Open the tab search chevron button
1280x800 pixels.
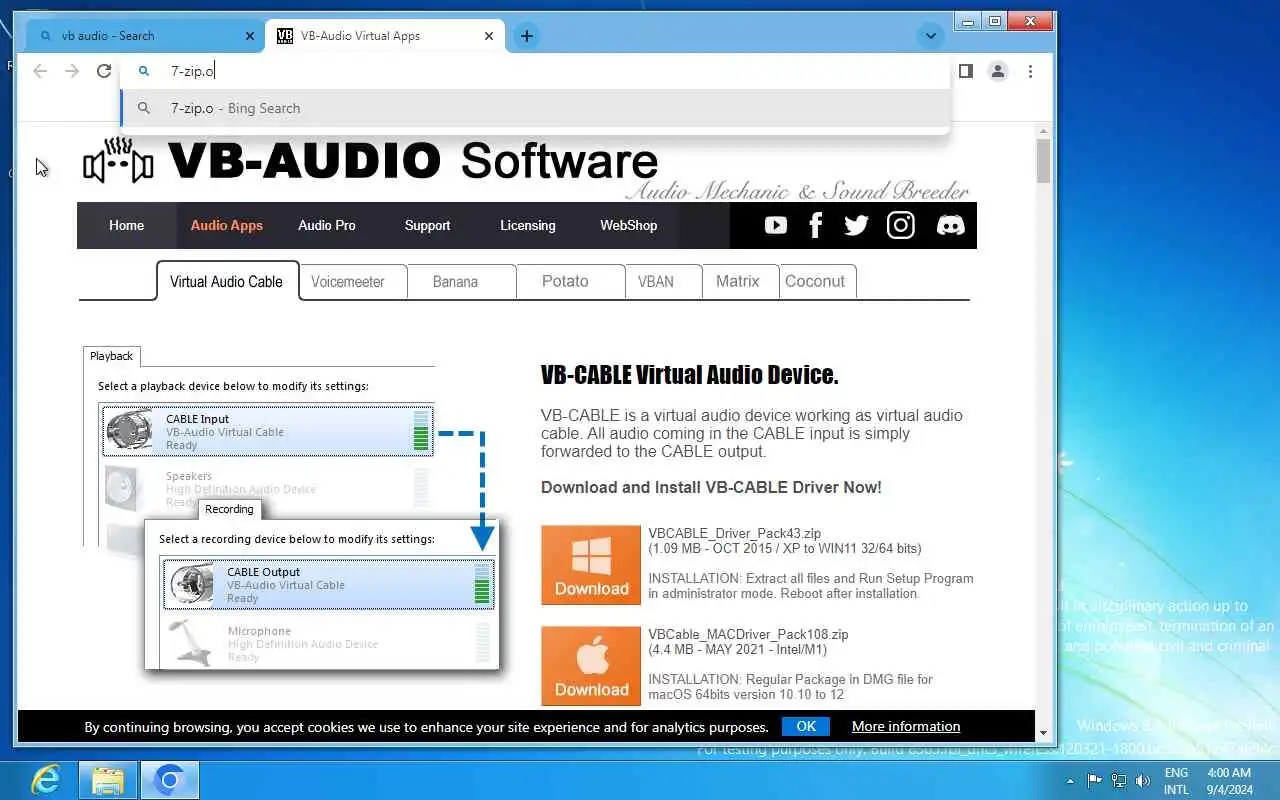[931, 36]
